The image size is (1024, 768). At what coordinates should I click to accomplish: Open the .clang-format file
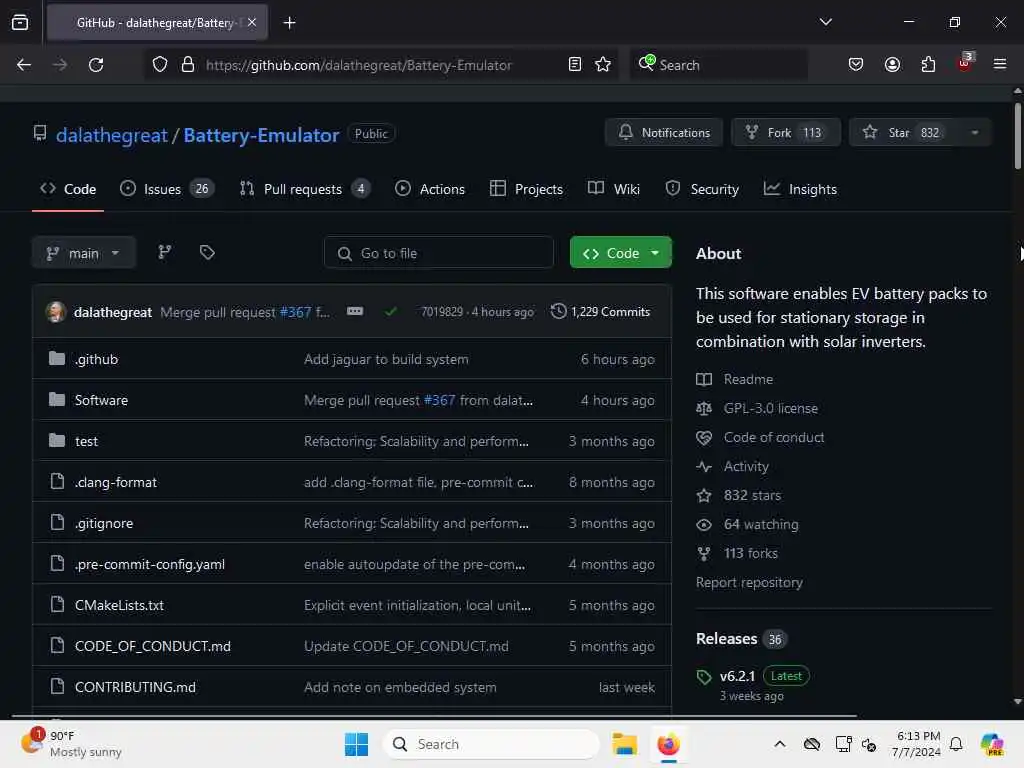[116, 482]
